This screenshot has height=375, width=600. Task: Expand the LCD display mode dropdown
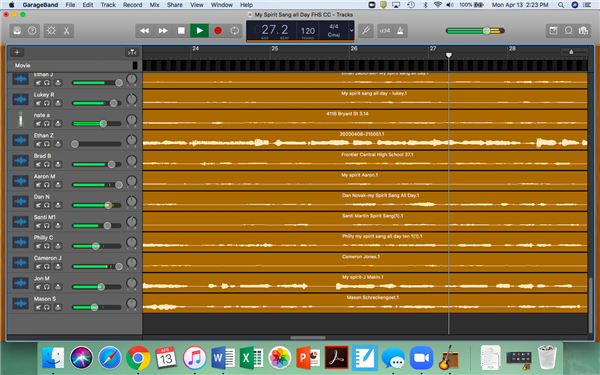[351, 31]
